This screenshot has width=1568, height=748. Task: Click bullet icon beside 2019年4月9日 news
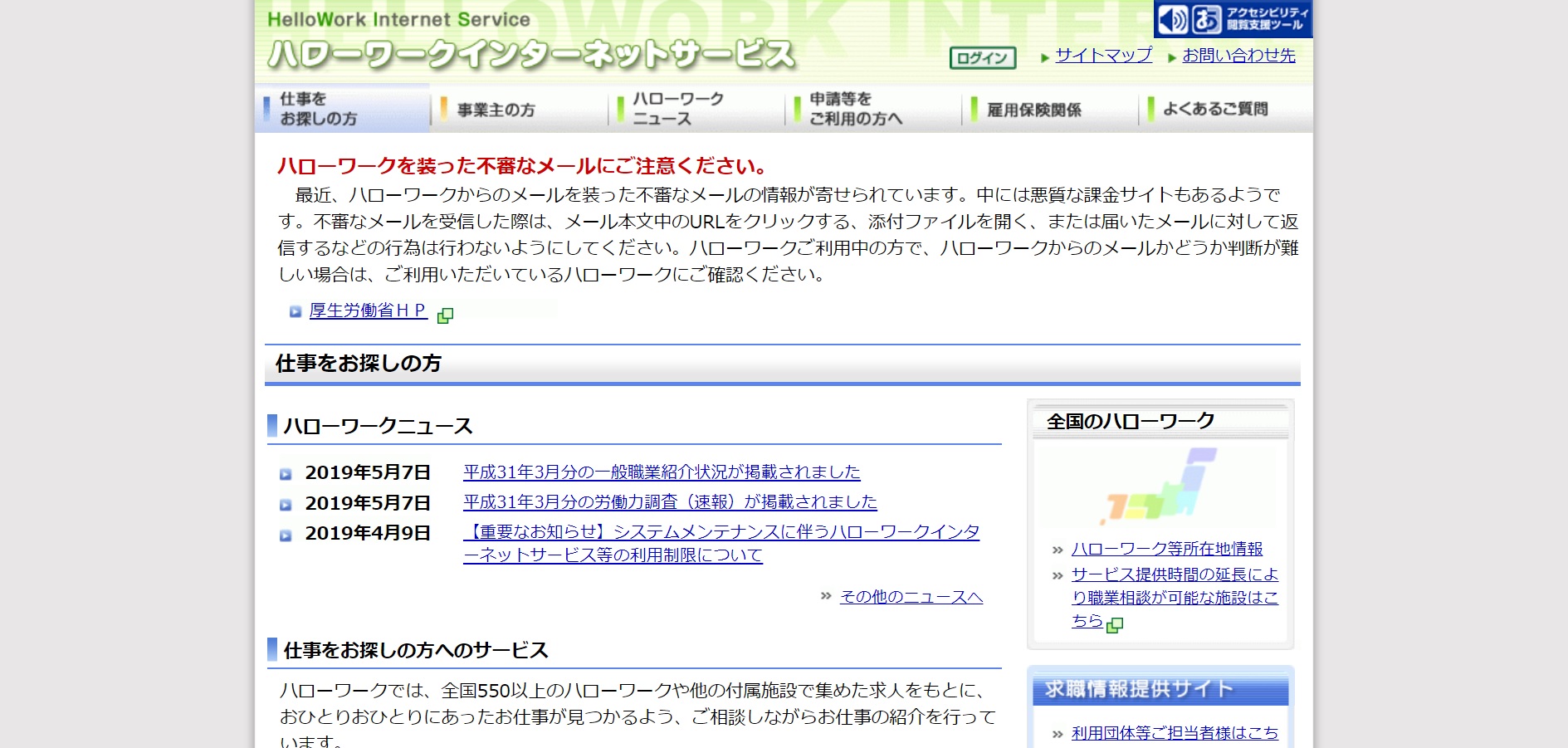(286, 535)
